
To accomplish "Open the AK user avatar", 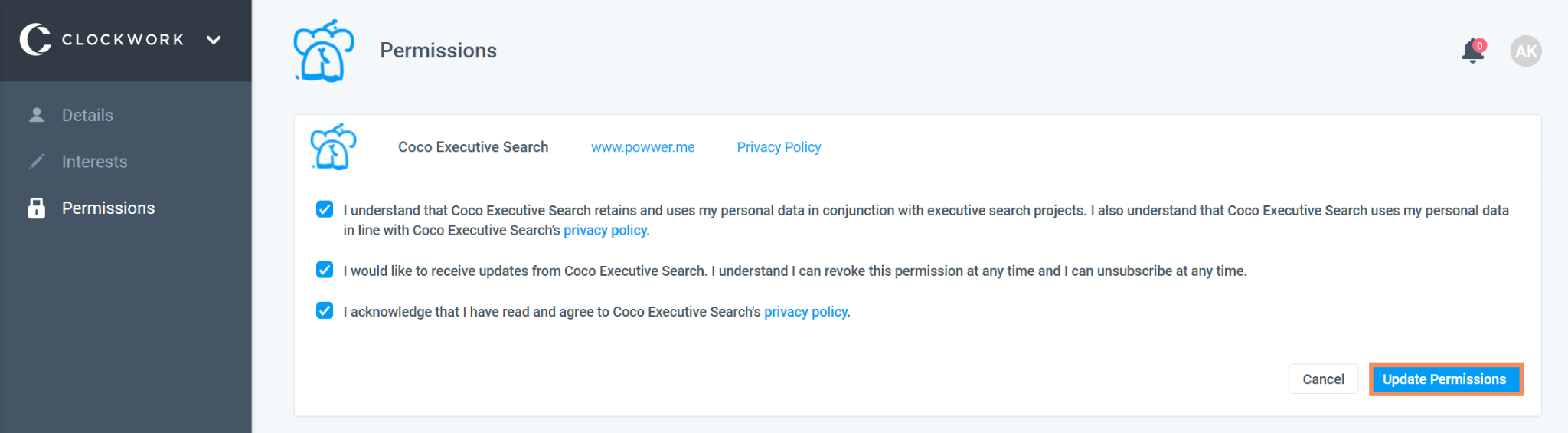I will (1525, 51).
